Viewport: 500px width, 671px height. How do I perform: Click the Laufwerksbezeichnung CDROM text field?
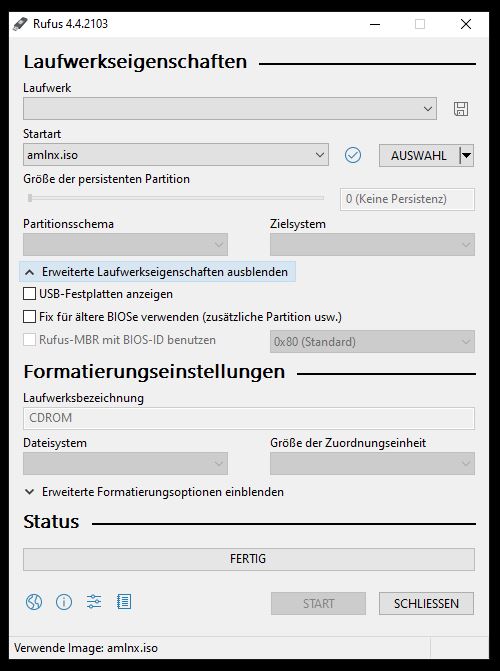click(249, 418)
